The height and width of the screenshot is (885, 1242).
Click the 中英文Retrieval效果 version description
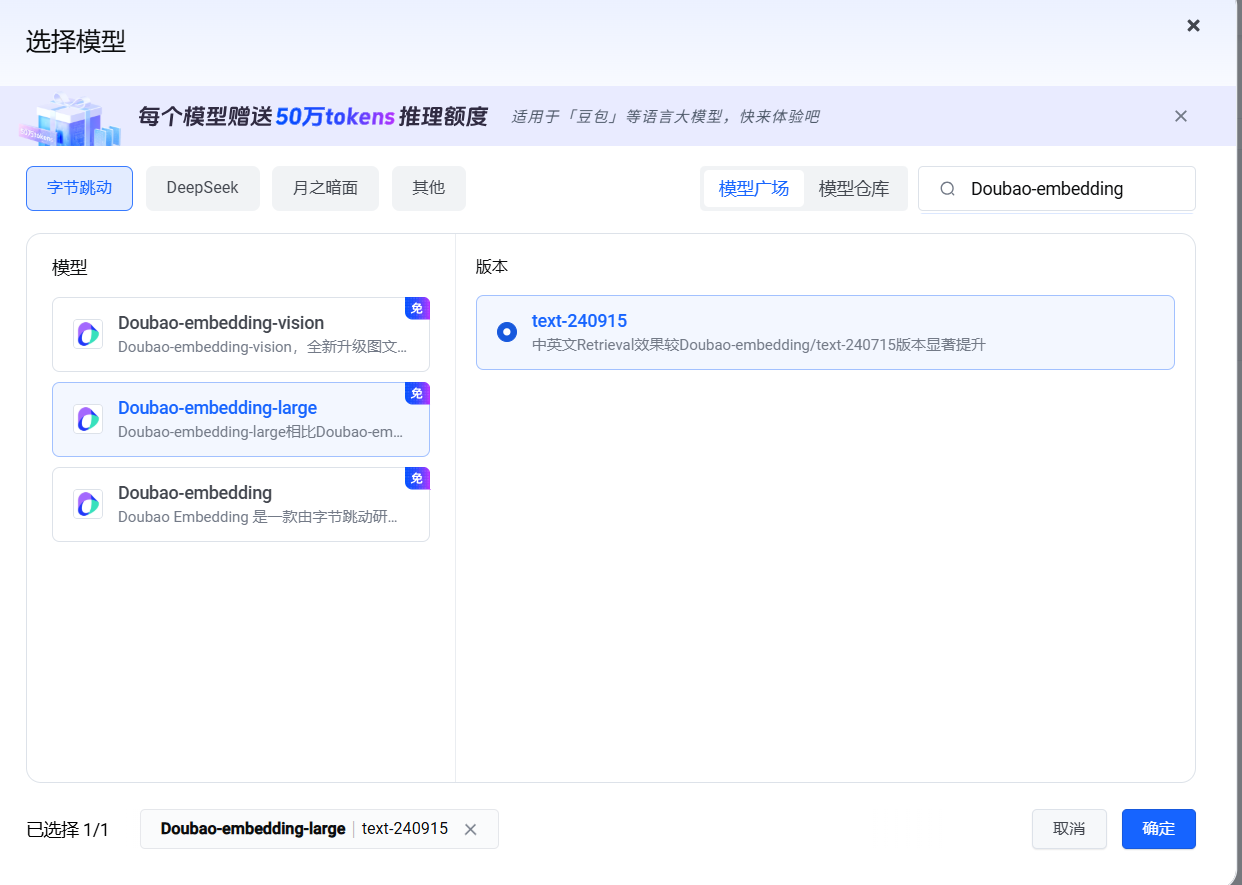(759, 345)
